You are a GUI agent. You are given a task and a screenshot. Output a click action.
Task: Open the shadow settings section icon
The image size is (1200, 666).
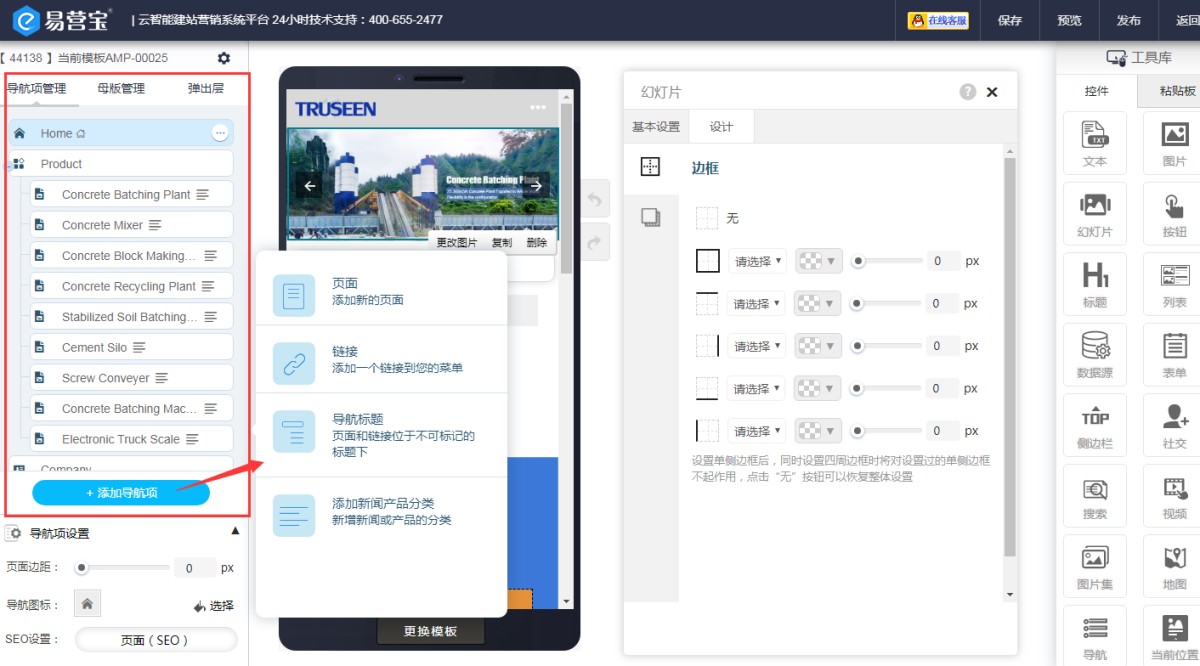point(650,217)
